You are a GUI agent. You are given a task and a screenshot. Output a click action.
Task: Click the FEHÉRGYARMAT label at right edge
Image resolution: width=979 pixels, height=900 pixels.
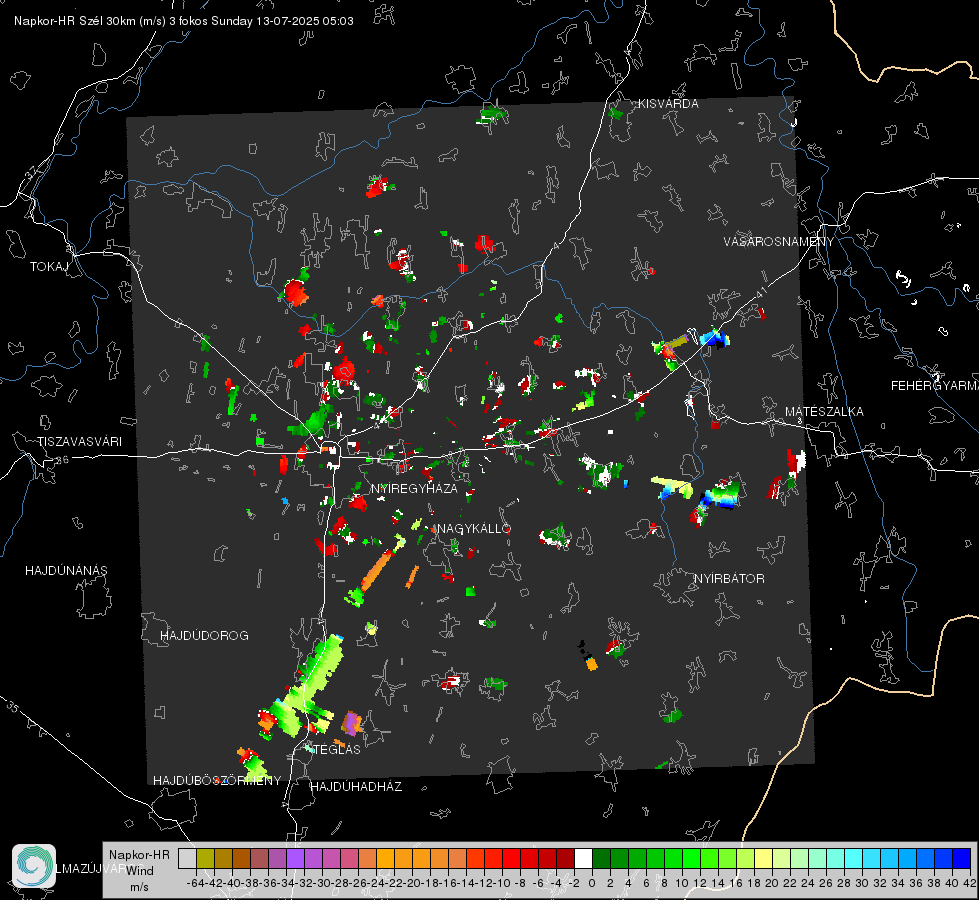point(935,386)
